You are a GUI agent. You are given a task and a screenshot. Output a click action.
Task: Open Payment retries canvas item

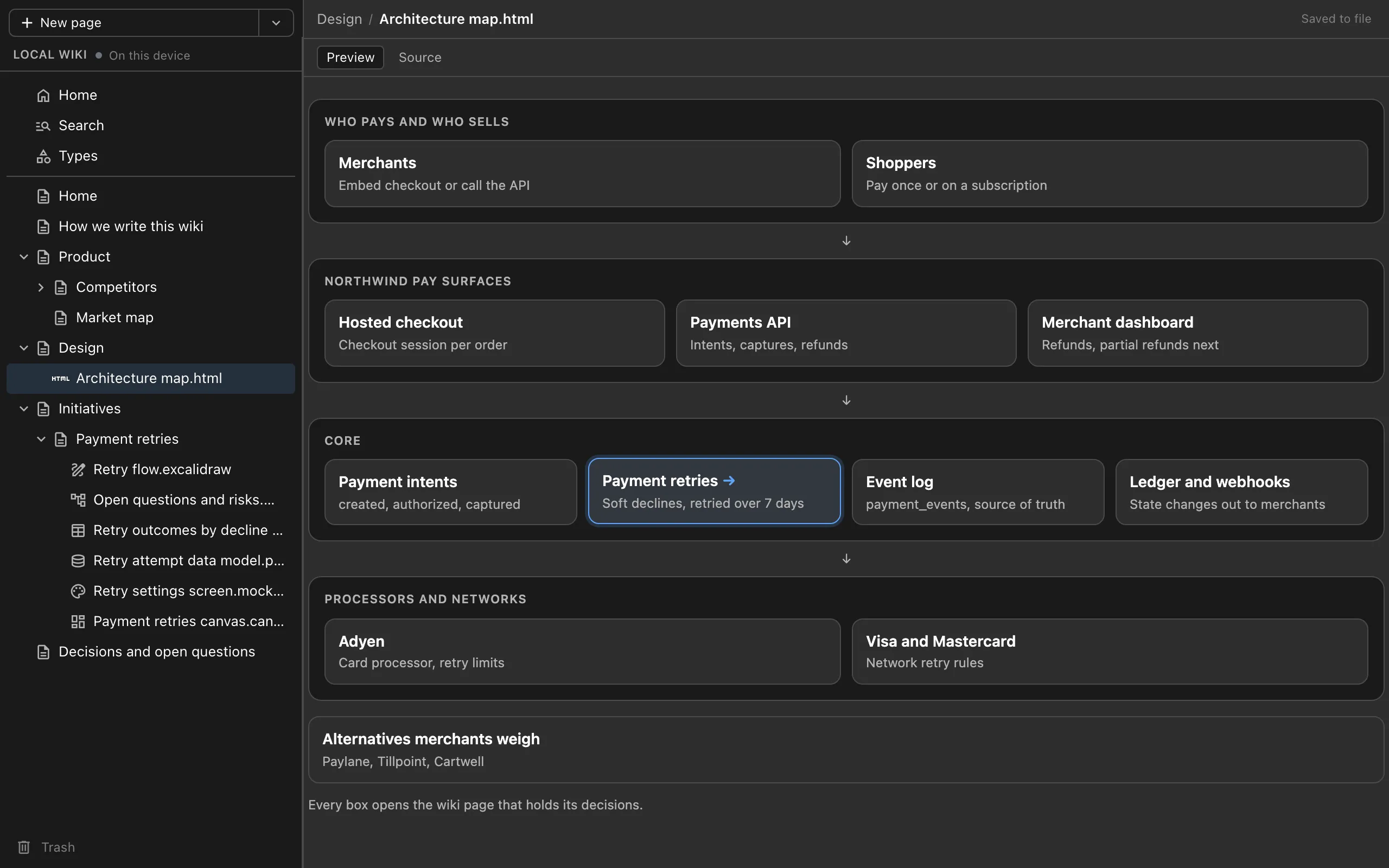[x=151, y=622]
